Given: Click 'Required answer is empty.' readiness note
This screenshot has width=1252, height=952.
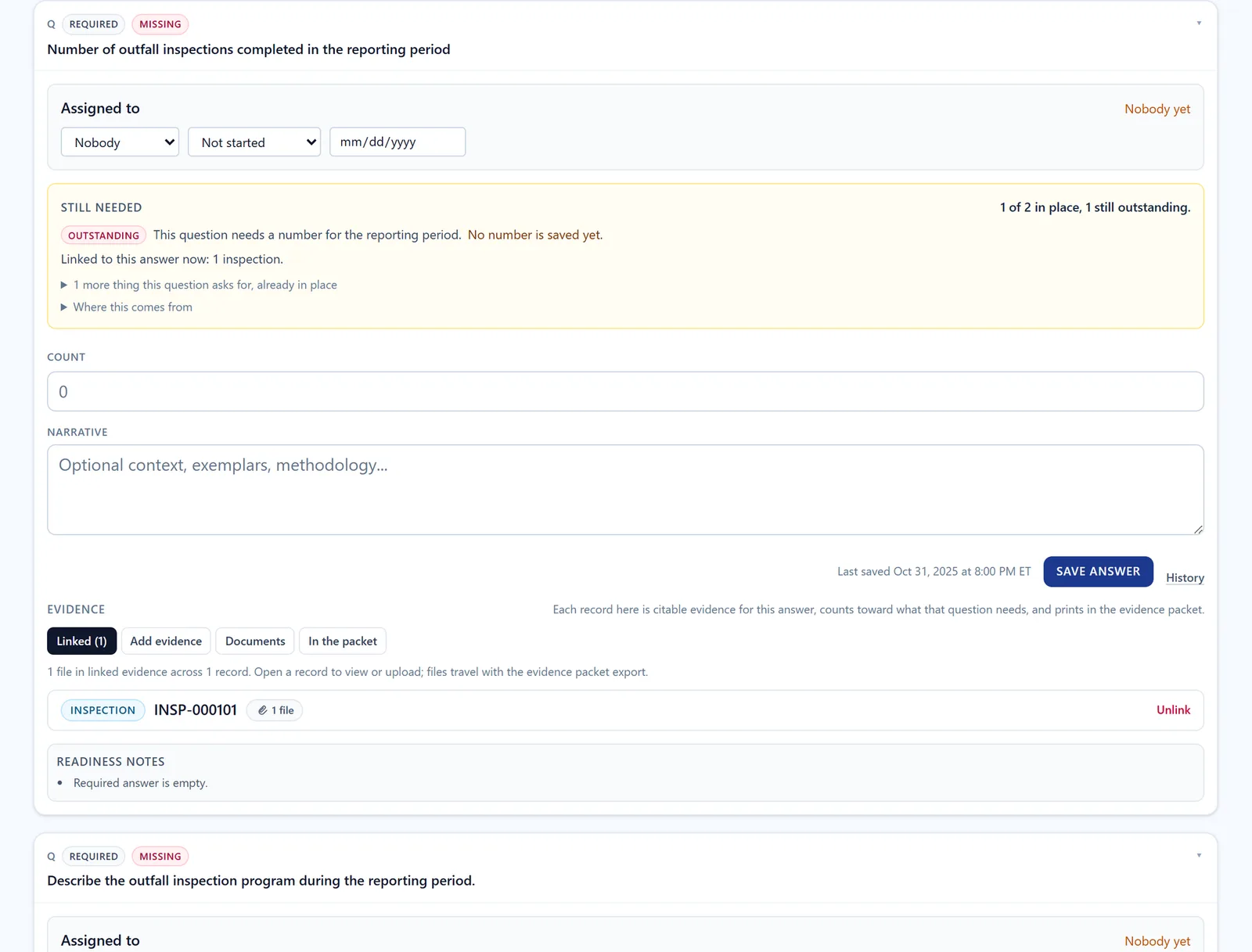Looking at the screenshot, I should coord(140,783).
